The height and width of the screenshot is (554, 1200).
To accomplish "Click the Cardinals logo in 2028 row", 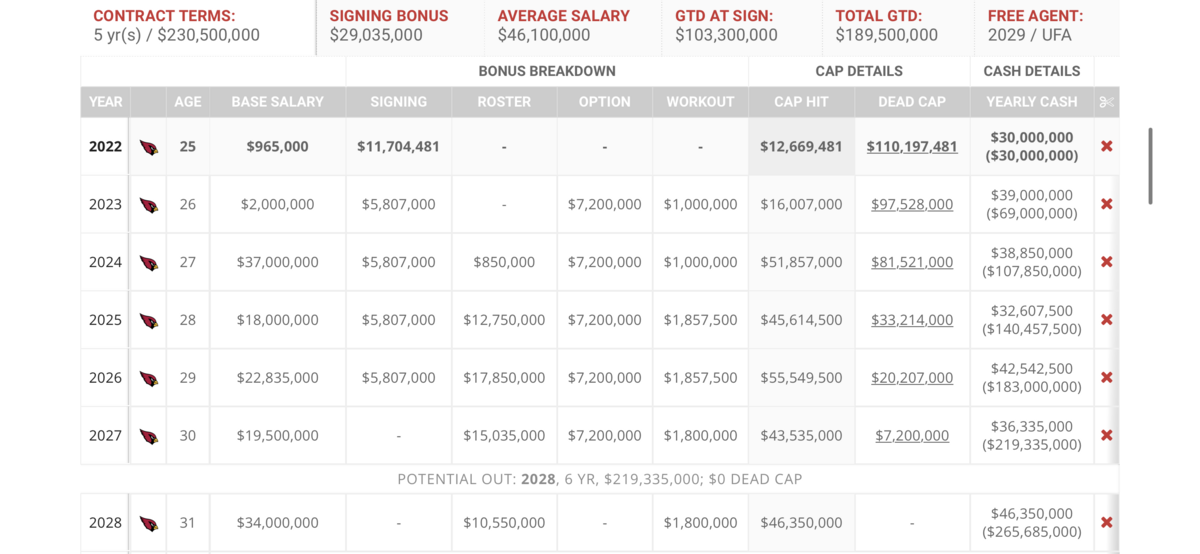I will coord(149,523).
